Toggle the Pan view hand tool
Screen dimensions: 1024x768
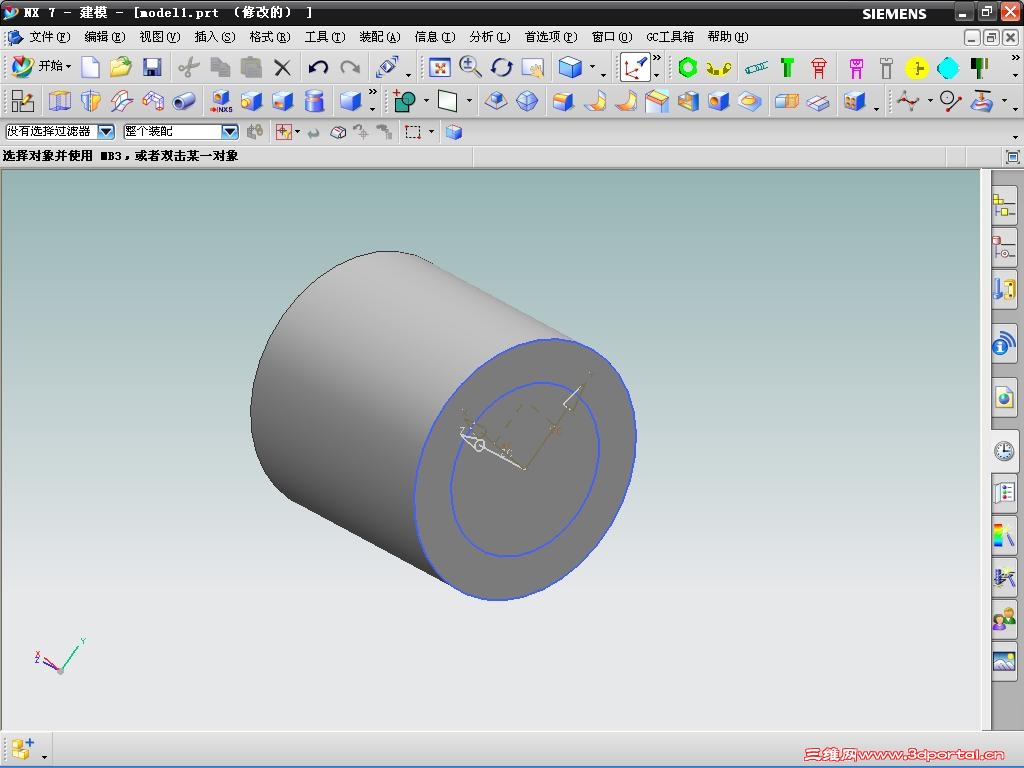coord(533,68)
